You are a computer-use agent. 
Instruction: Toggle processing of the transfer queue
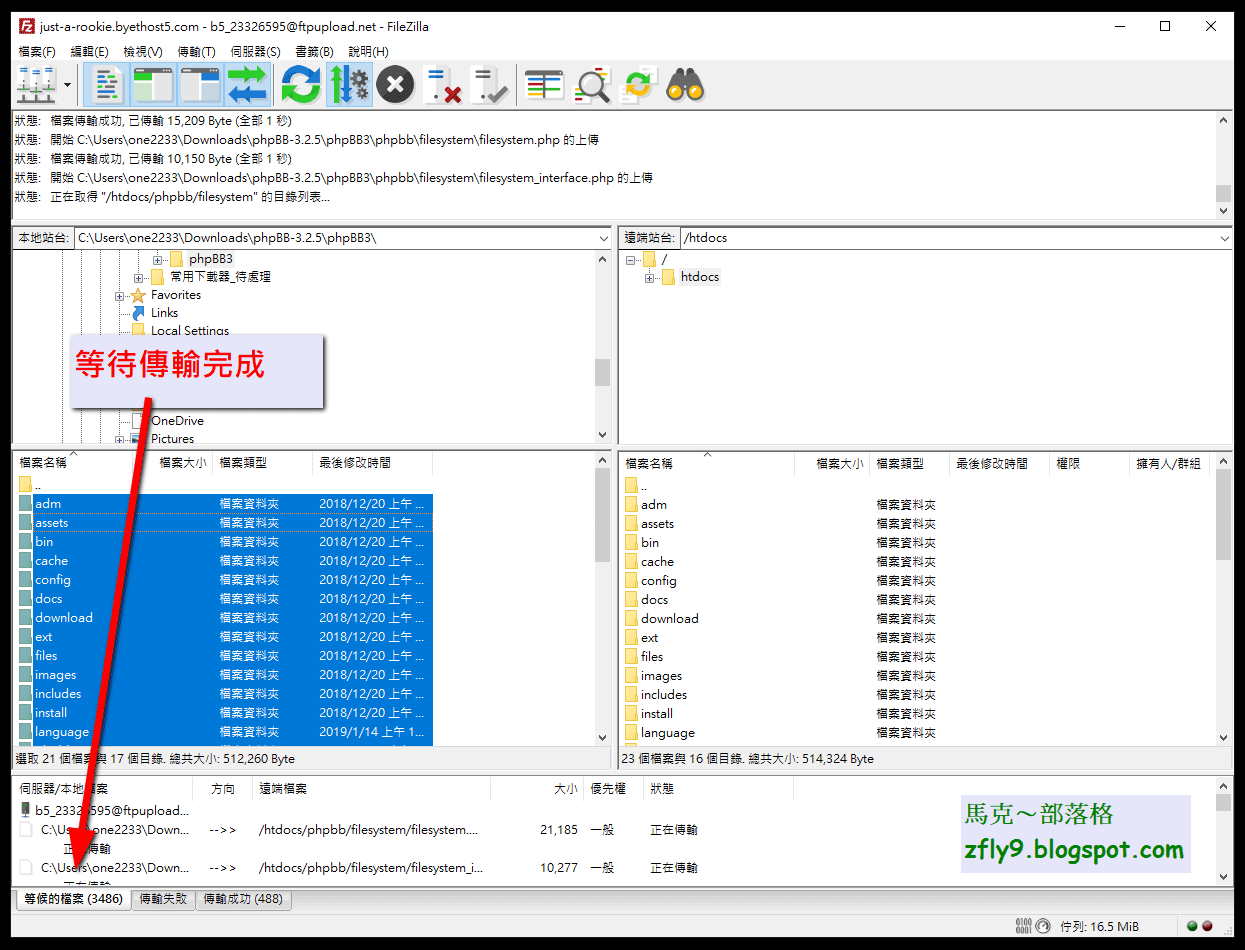348,84
